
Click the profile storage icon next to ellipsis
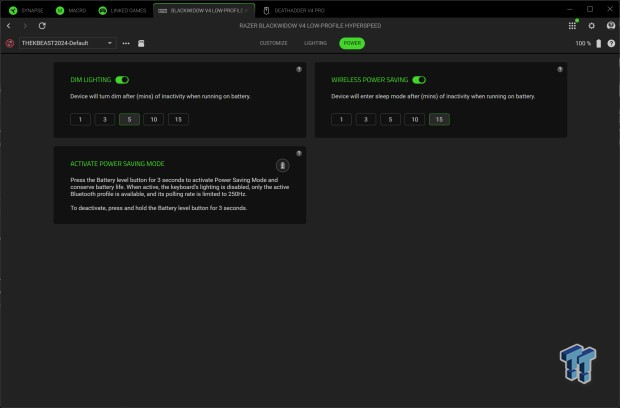[x=141, y=43]
